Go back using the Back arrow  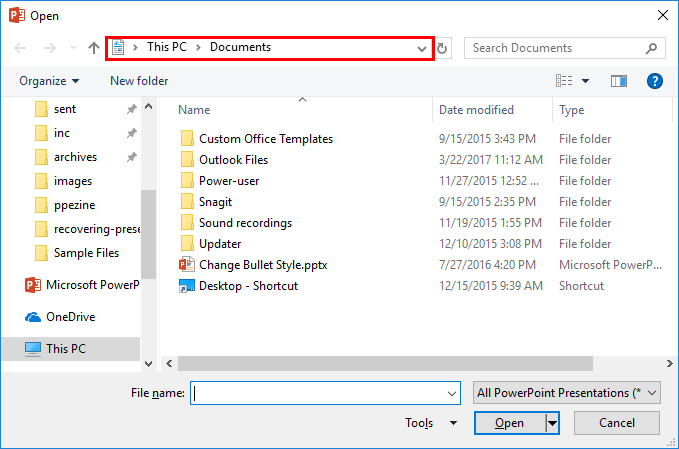point(20,48)
